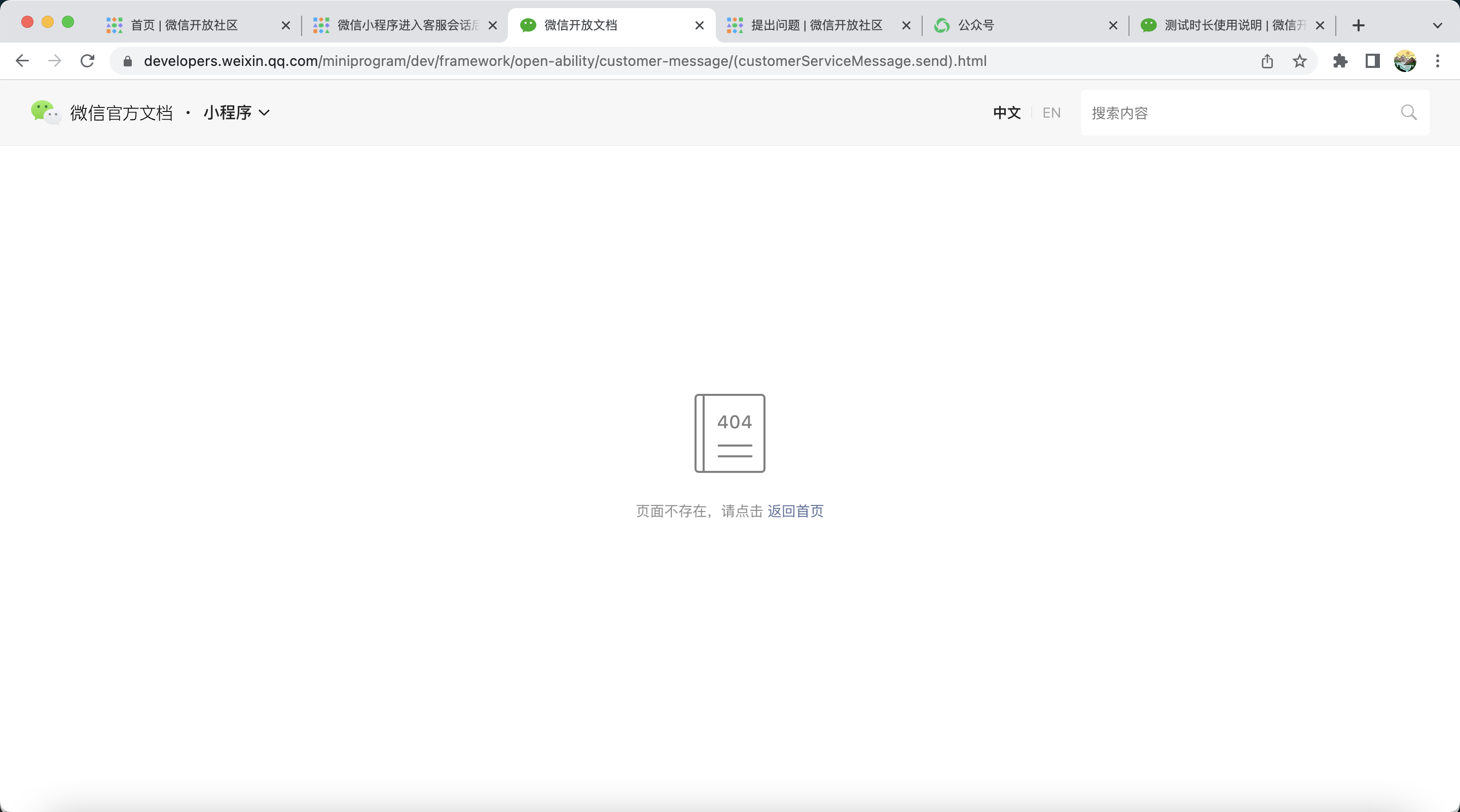Open a new tab with plus button
Screen dimensions: 1460x812
point(1359,25)
